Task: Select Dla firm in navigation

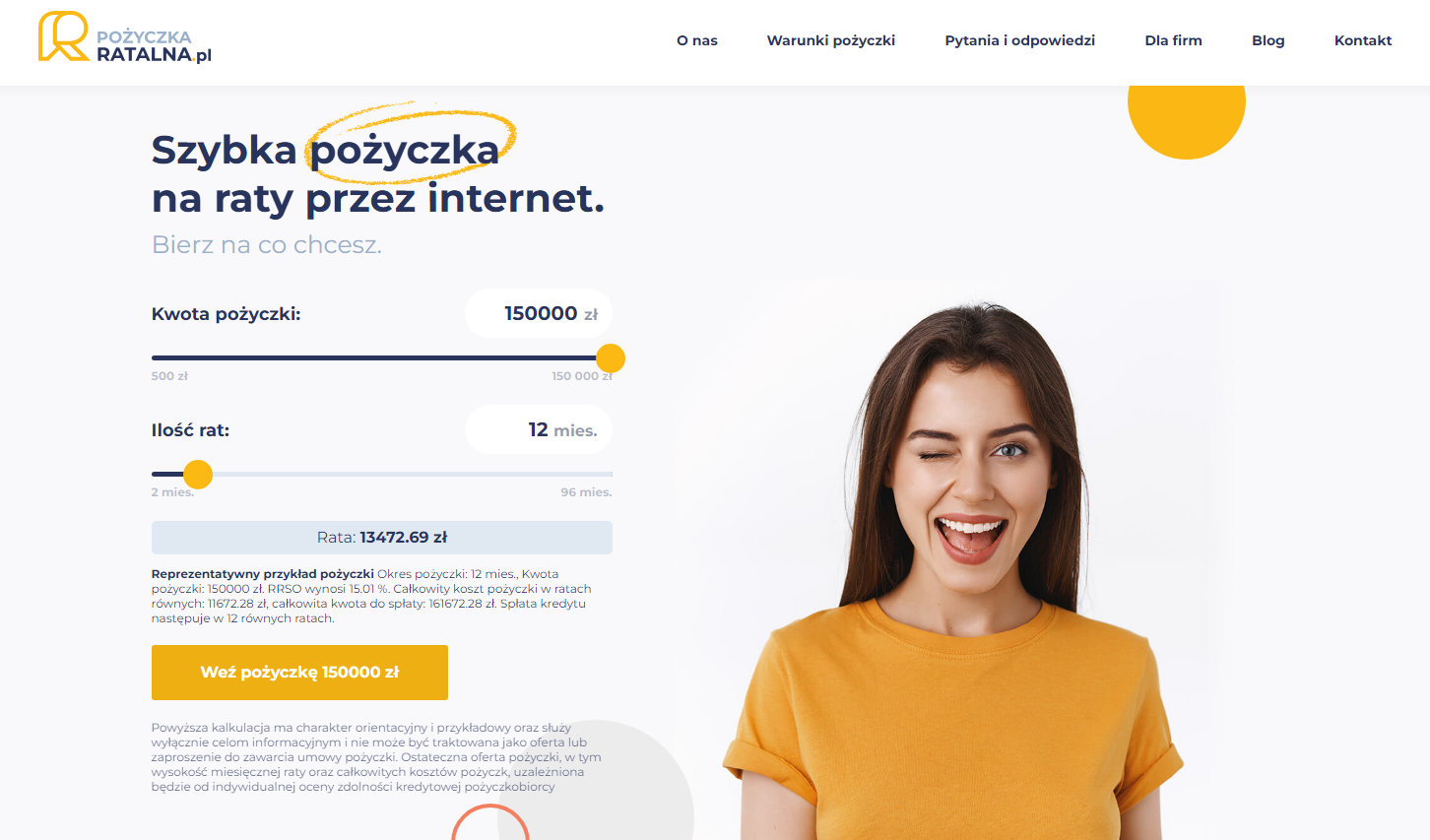Action: (x=1173, y=40)
